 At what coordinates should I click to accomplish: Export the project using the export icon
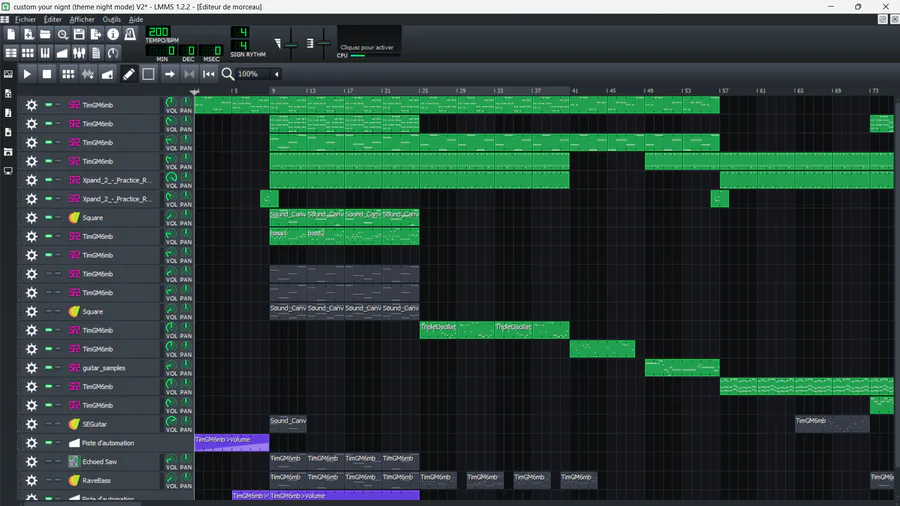pyautogui.click(x=96, y=34)
